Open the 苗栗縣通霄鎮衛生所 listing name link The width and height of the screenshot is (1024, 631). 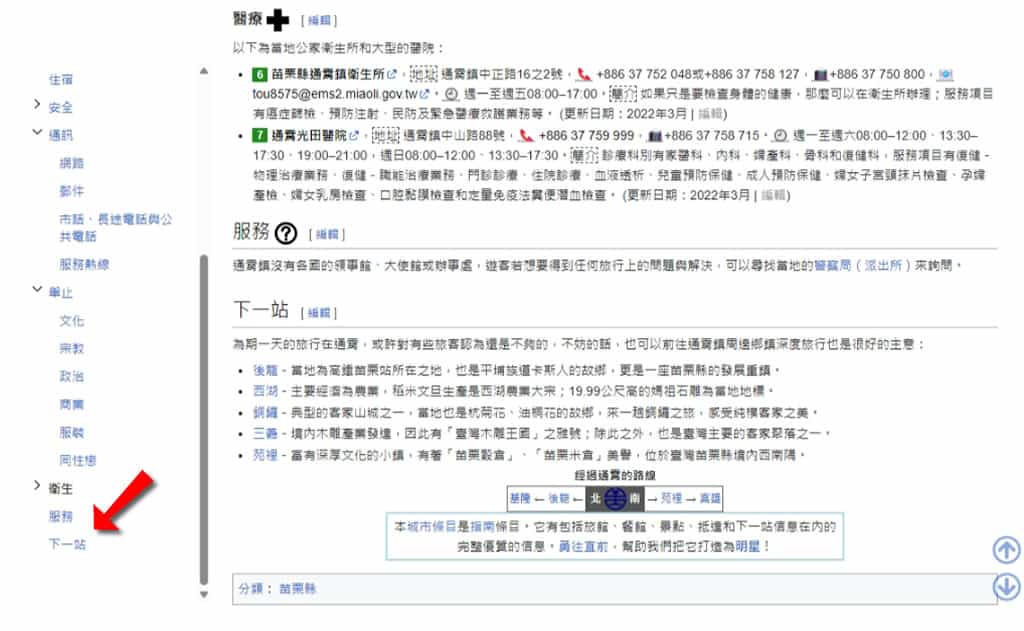click(x=328, y=74)
